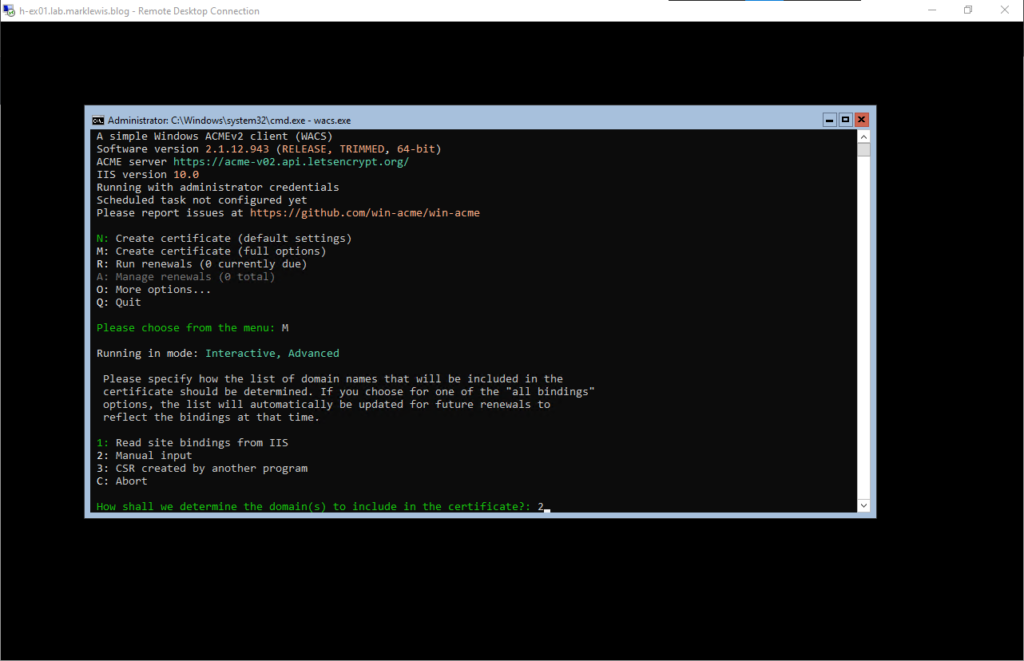
Task: Click the domain determination prompt input line
Action: click(323, 507)
